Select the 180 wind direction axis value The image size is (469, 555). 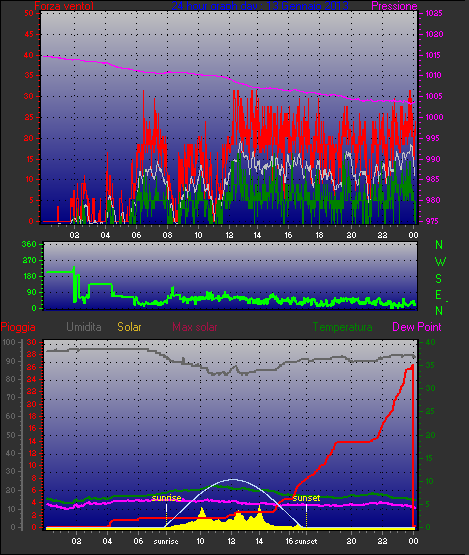coord(29,276)
